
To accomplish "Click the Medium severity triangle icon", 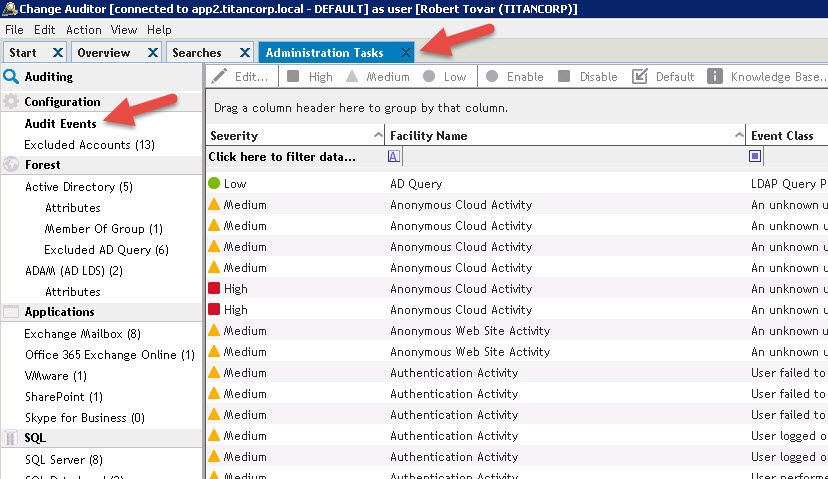I will point(352,77).
